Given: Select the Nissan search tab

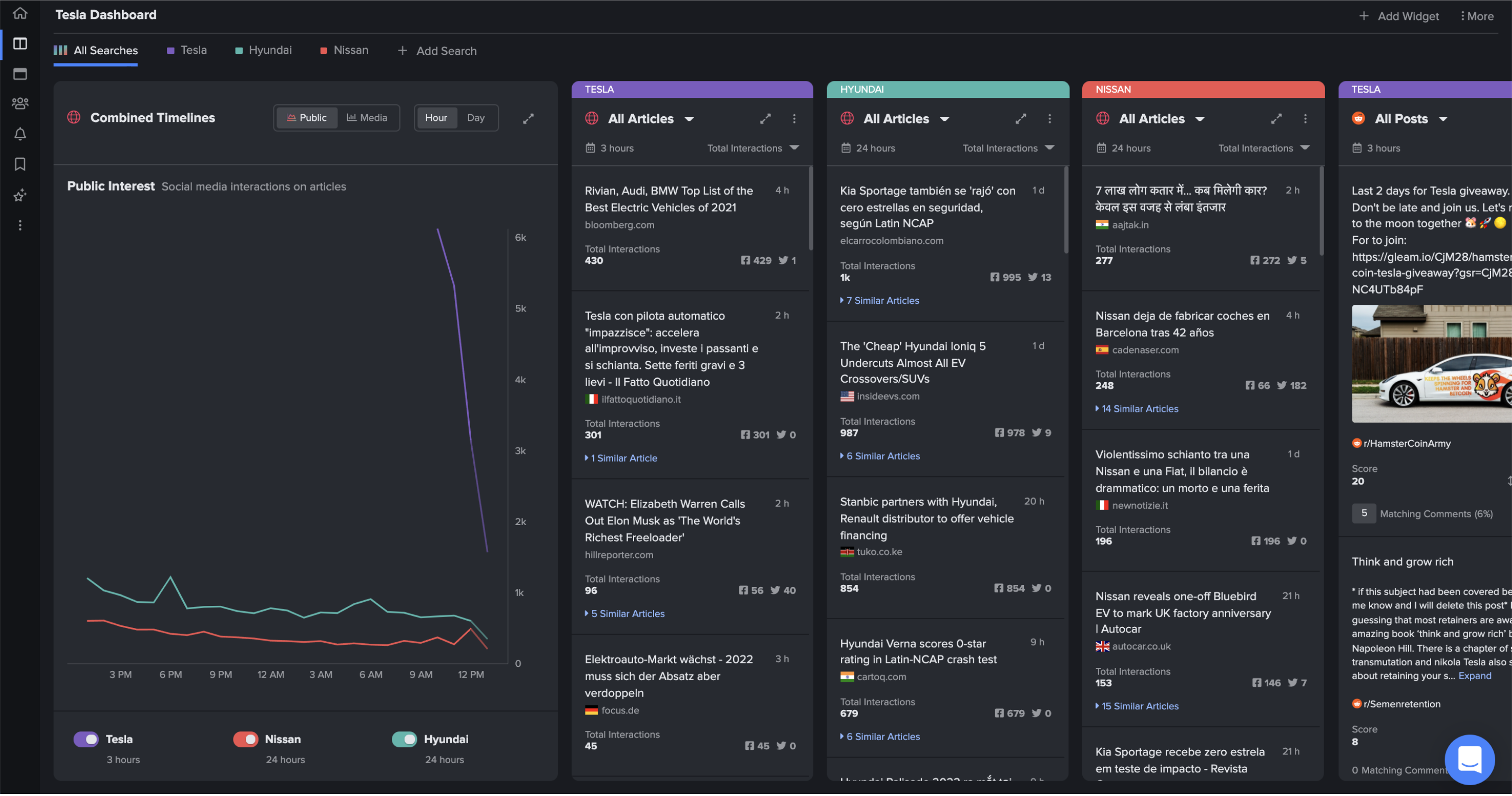Looking at the screenshot, I should [344, 51].
